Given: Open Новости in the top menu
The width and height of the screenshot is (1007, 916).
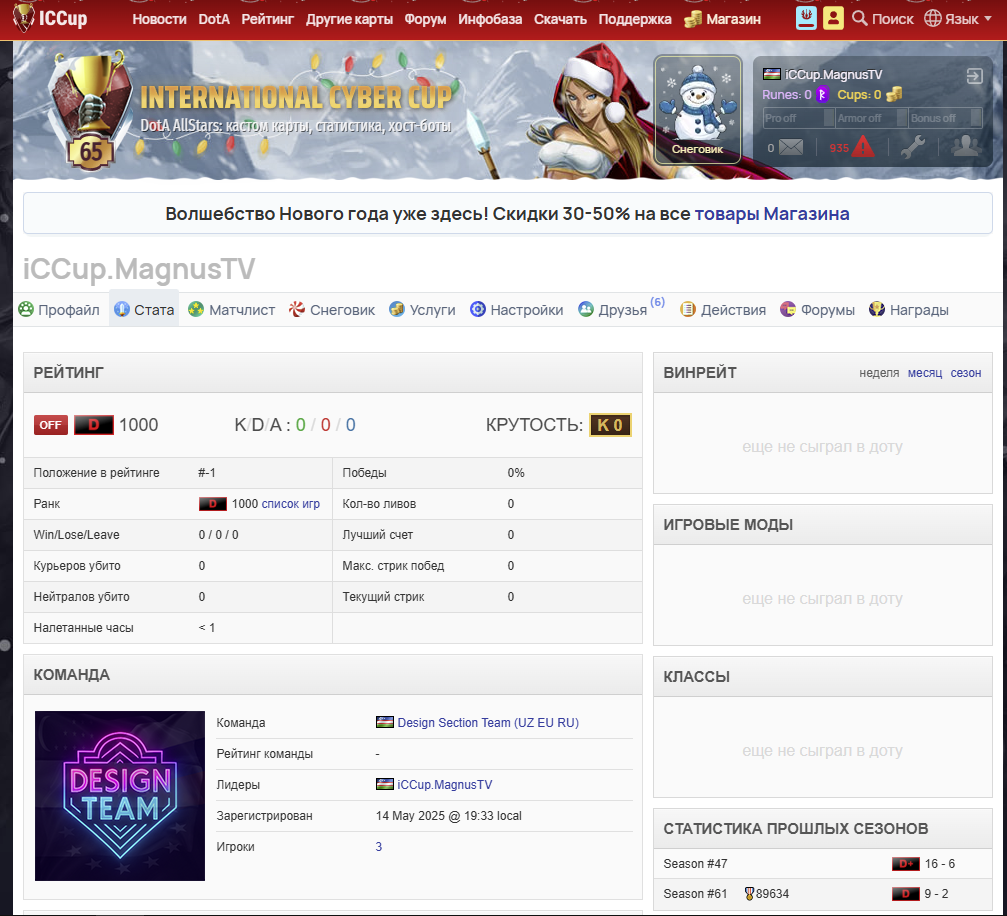Looking at the screenshot, I should [x=159, y=19].
